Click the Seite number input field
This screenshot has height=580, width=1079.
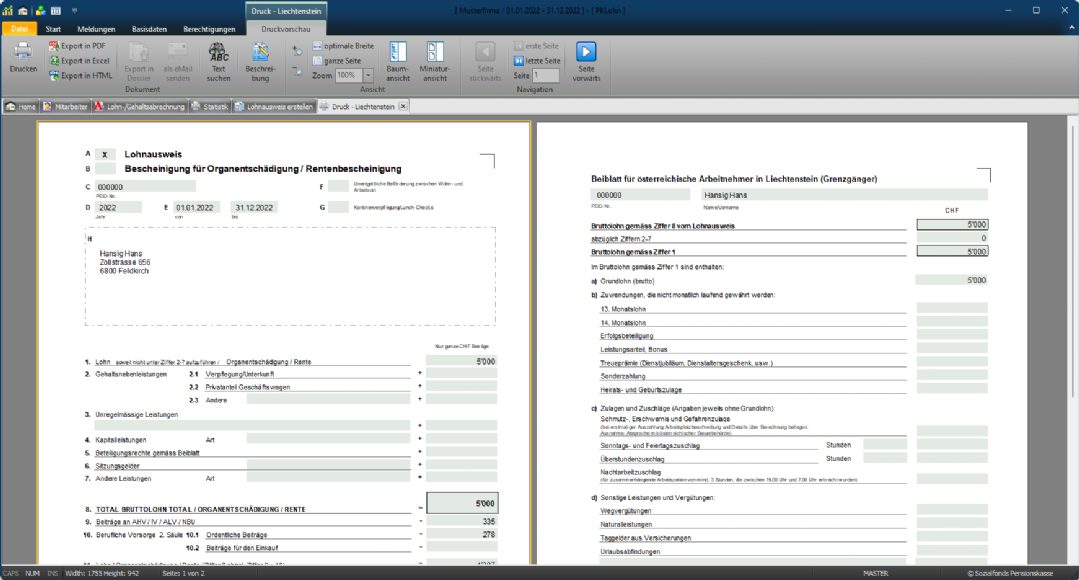point(546,76)
